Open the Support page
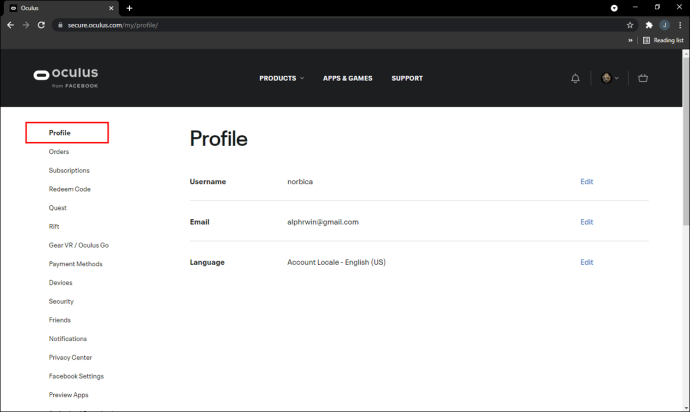690x412 pixels. 407,78
